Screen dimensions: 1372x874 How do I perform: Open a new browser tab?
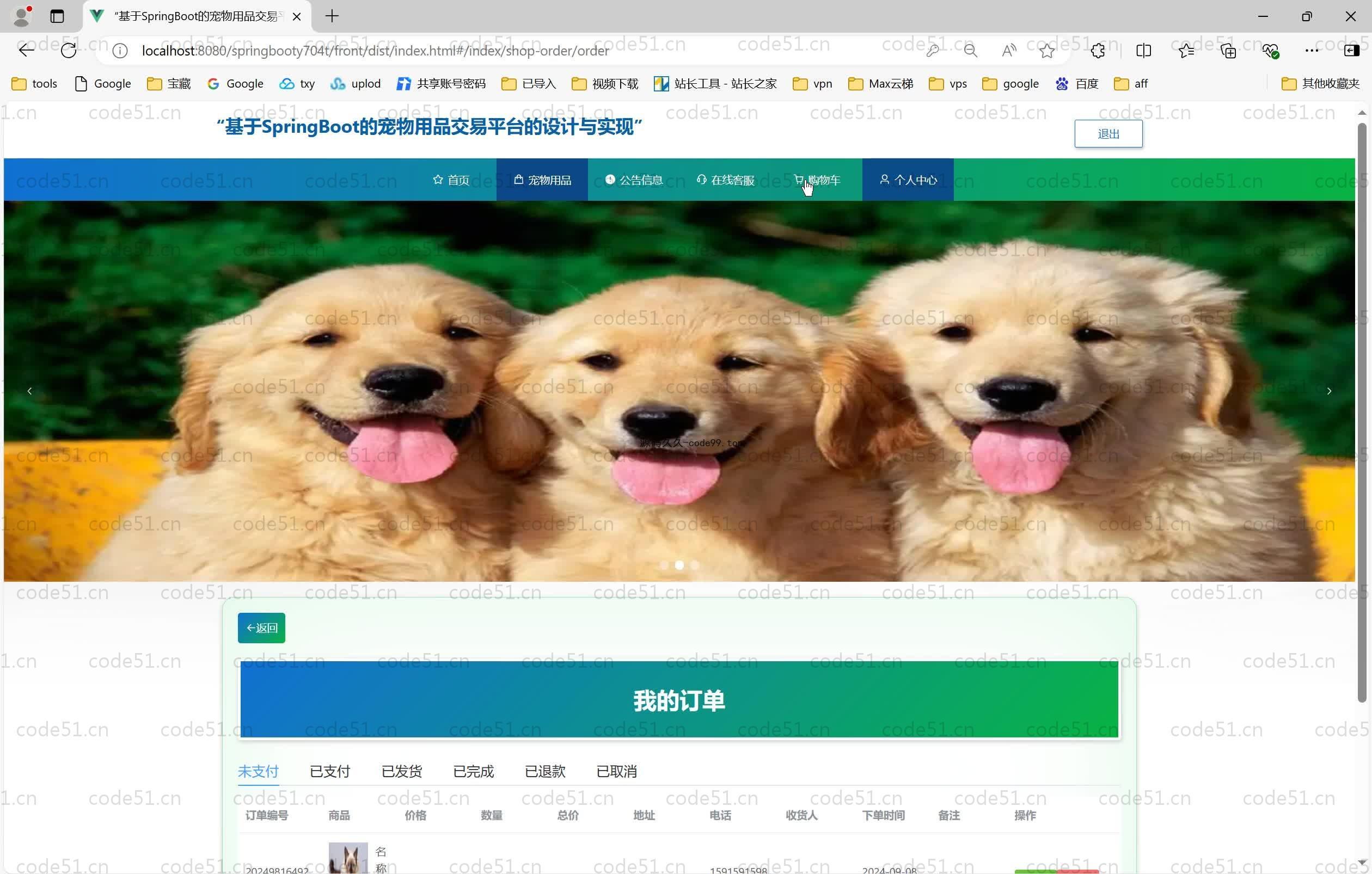point(332,16)
